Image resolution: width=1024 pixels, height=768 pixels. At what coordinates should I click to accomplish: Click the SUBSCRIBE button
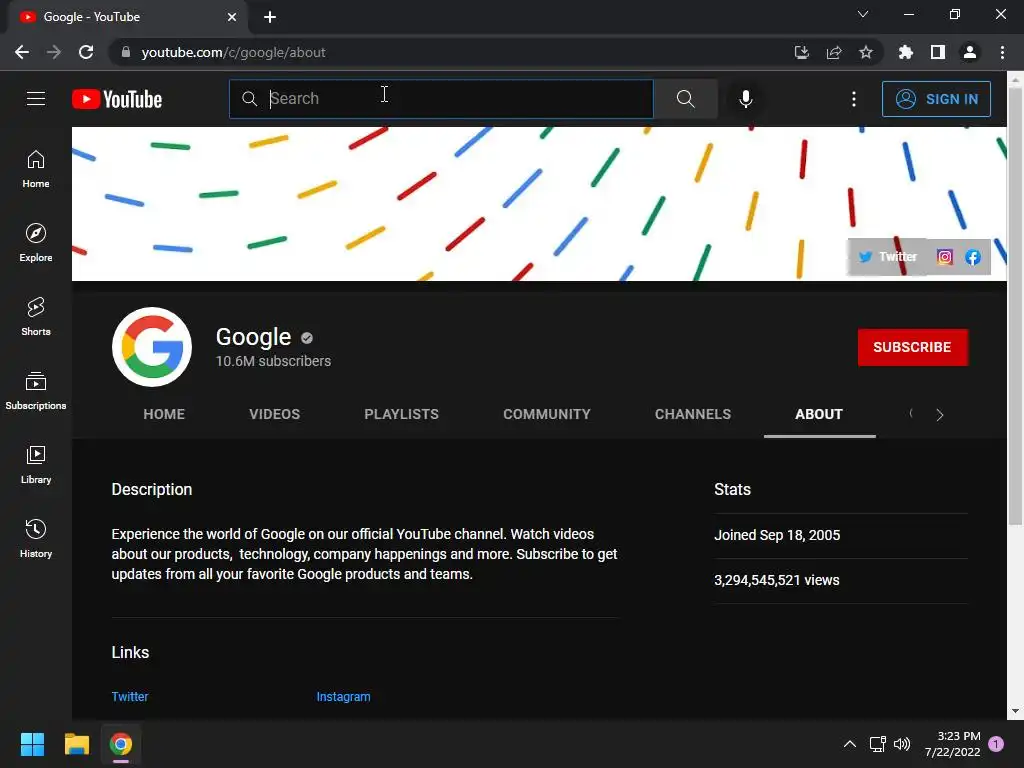tap(912, 347)
